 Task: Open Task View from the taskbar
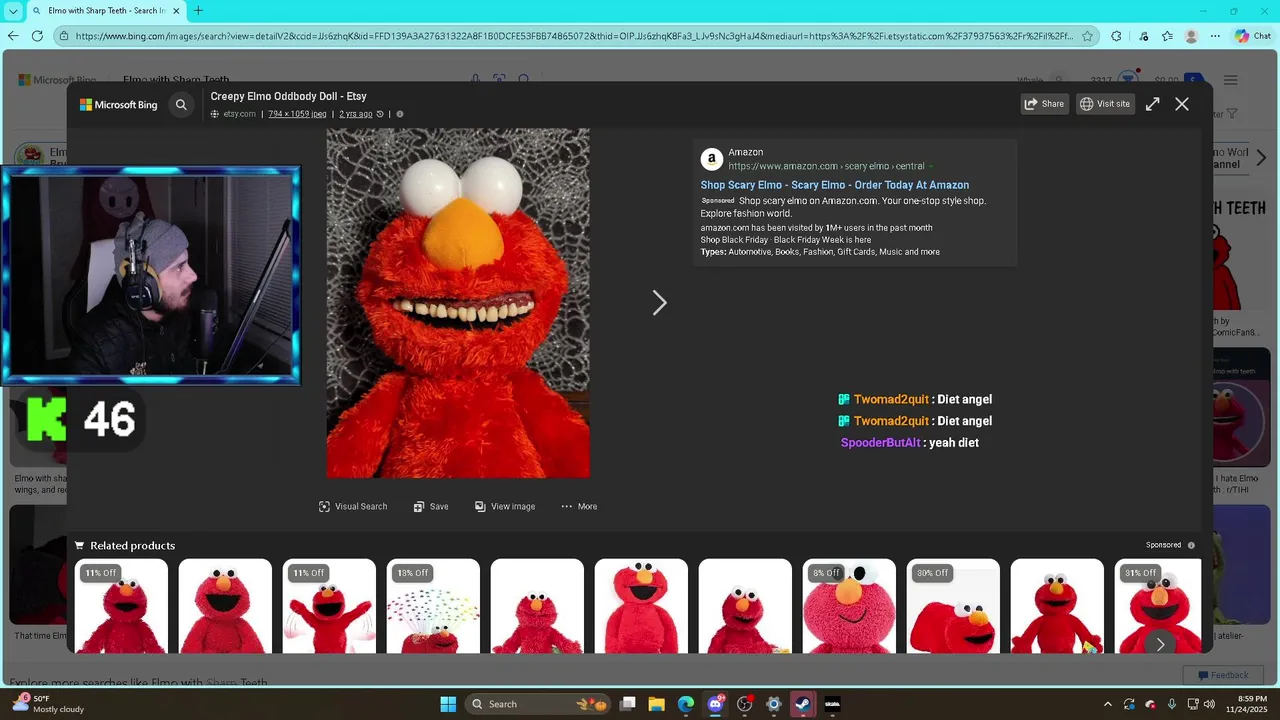(x=628, y=704)
